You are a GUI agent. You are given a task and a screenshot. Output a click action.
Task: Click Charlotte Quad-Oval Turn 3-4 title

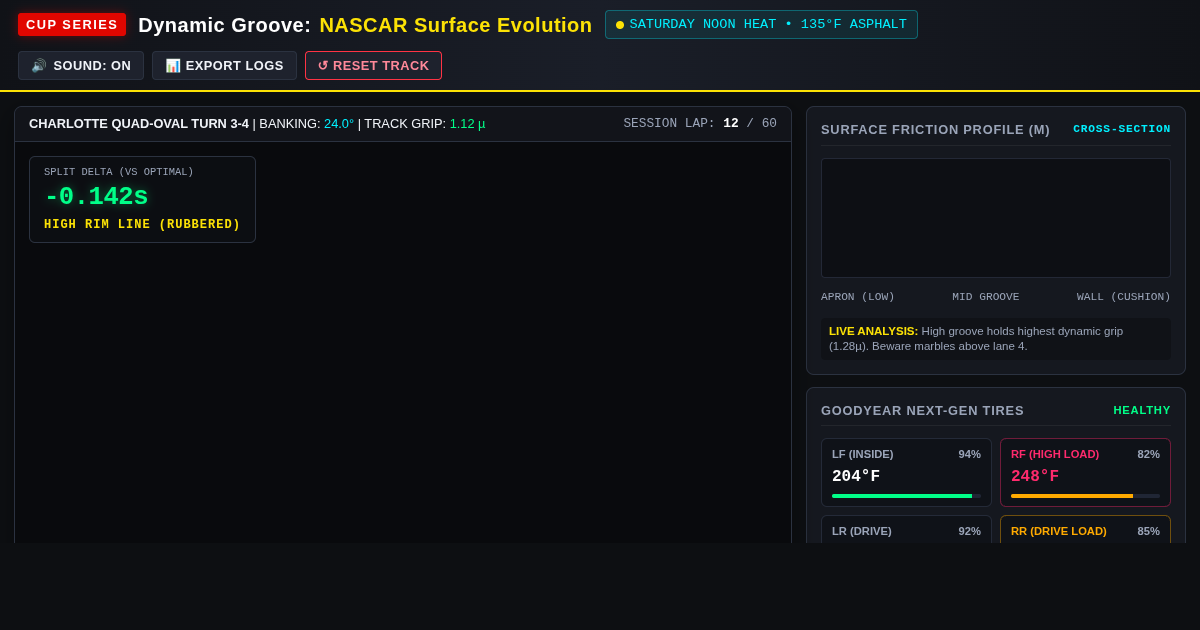click(139, 124)
